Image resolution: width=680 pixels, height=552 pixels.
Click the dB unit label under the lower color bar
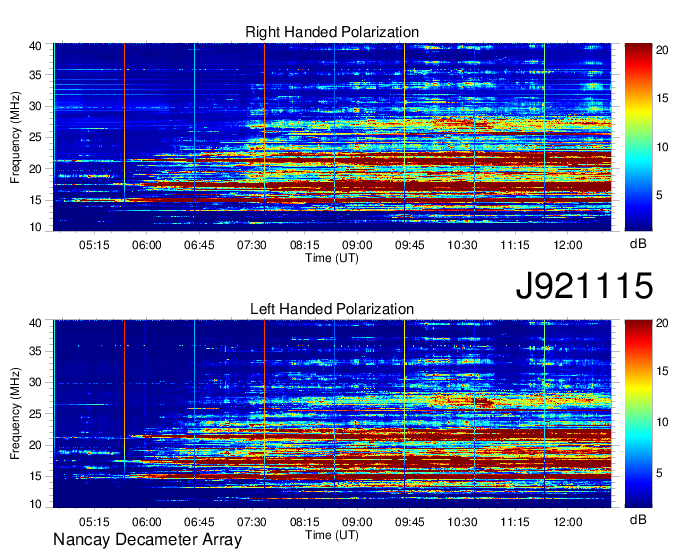coord(638,519)
